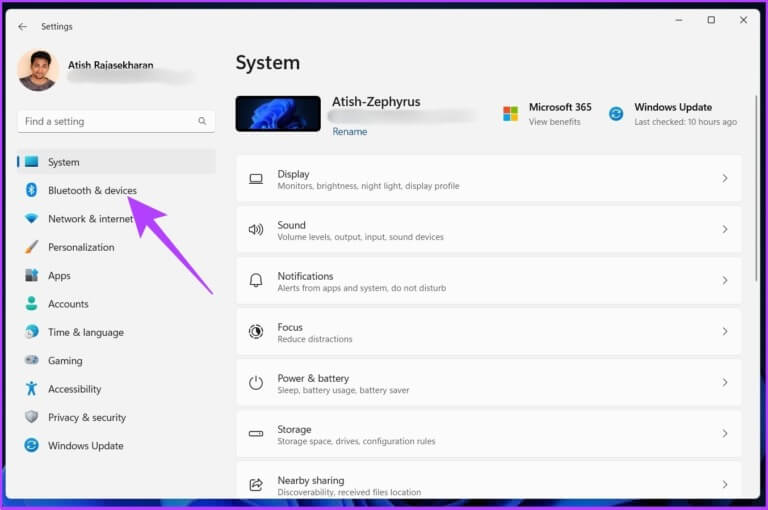Click the Microsoft 365 logo icon

pos(510,114)
